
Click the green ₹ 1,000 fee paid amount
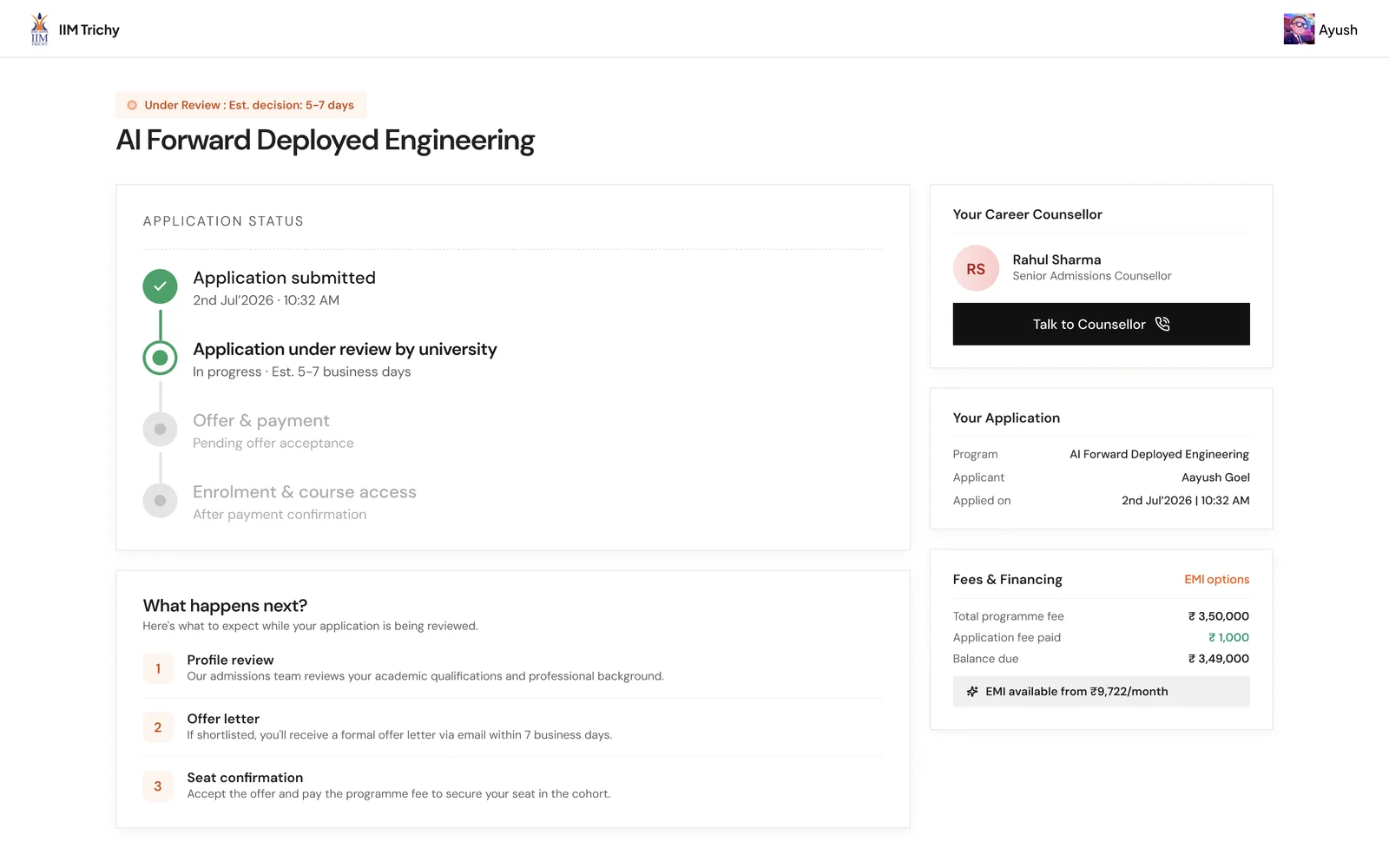tap(1228, 637)
